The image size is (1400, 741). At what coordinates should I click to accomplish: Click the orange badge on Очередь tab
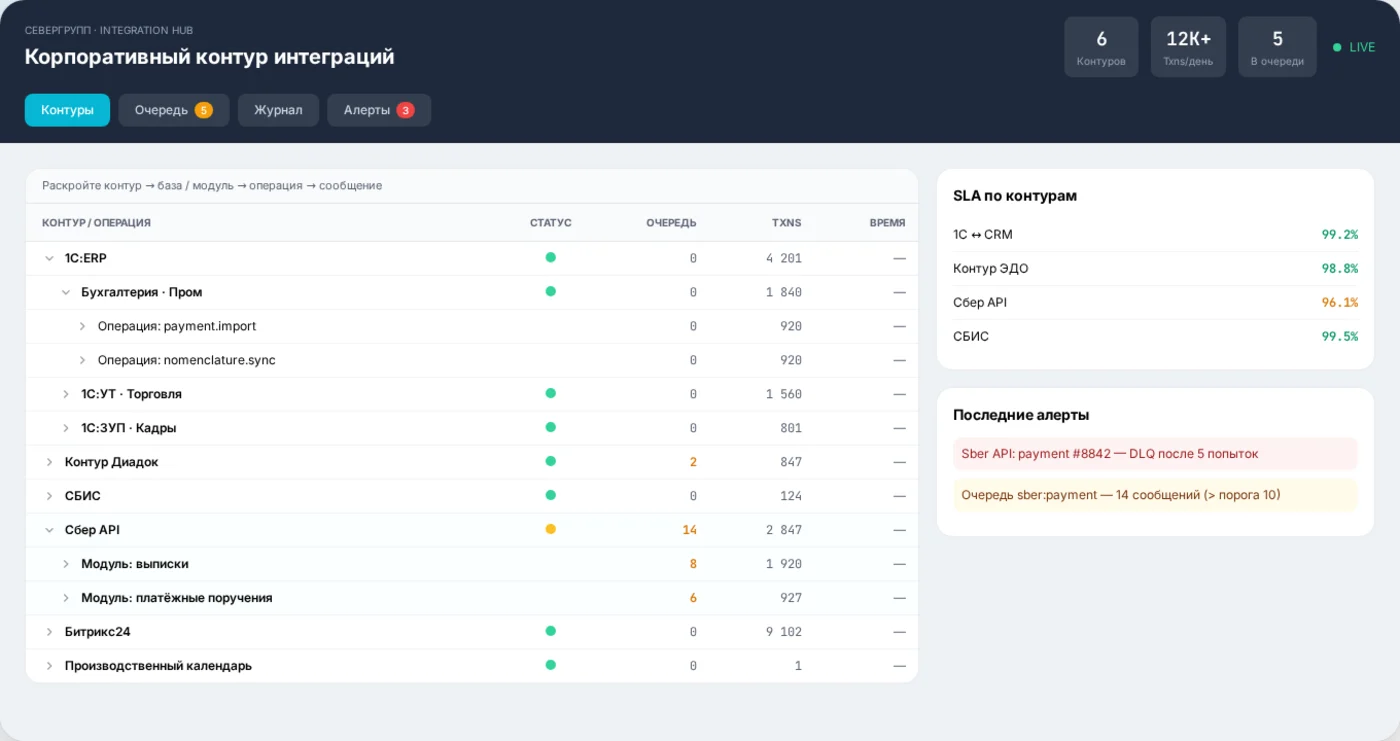point(204,110)
